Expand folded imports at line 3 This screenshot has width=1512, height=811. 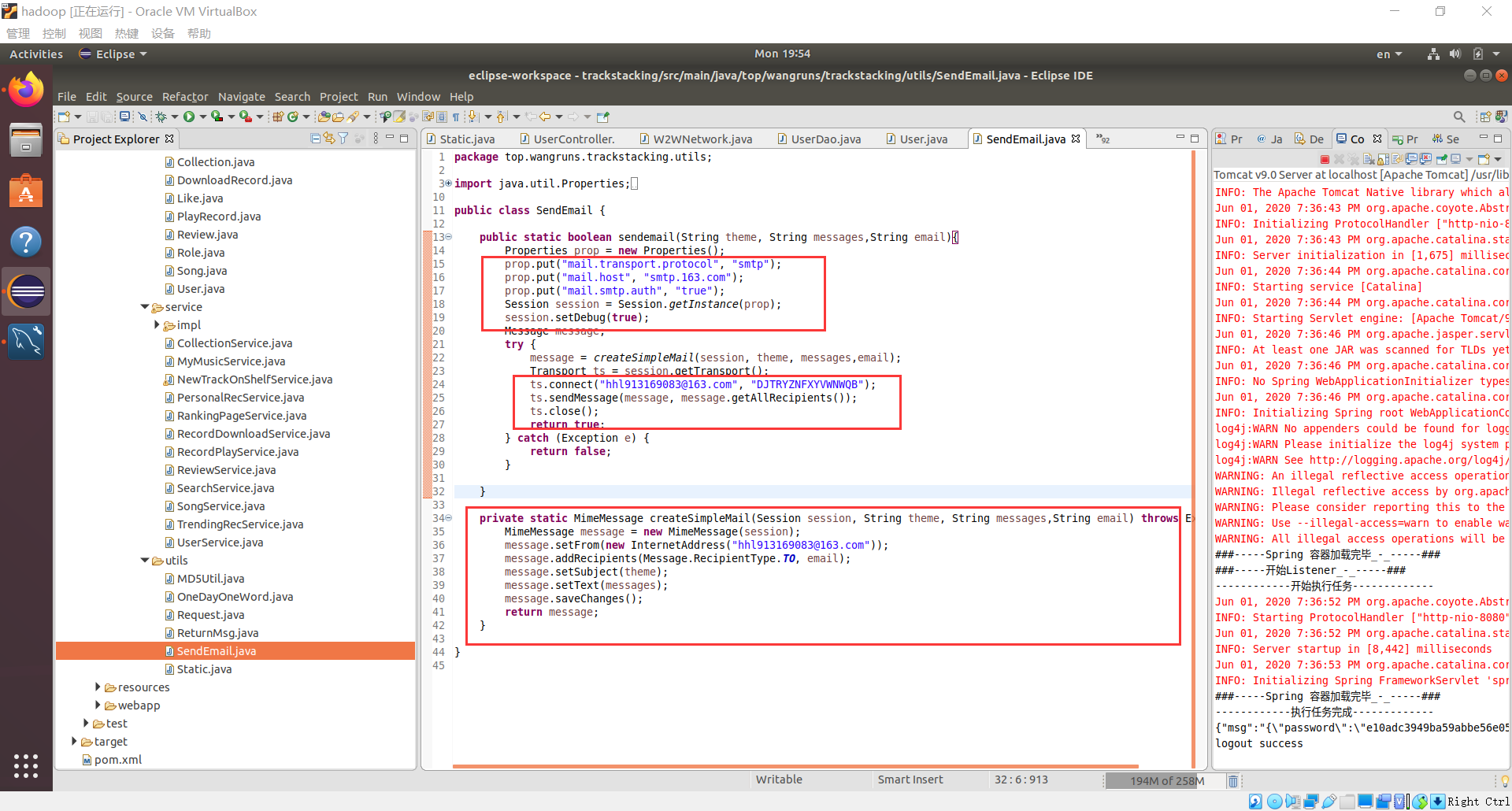[x=448, y=183]
